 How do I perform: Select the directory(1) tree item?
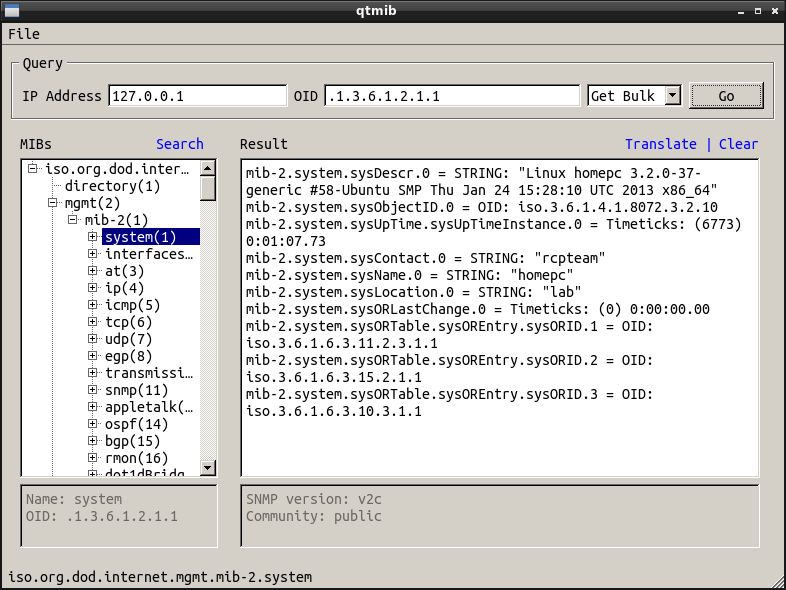pos(112,186)
